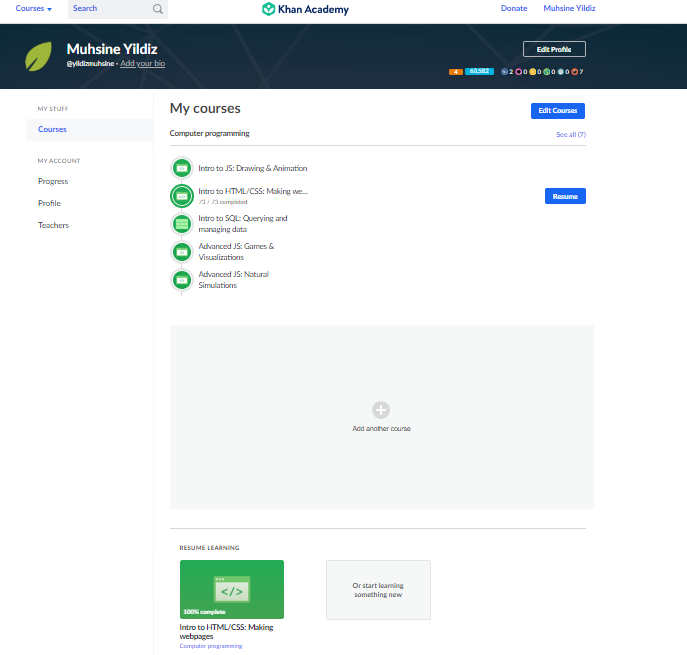Viewport: 687px width, 655px height.
Task: Open the Muhsine Yildiz account menu
Action: point(569,8)
